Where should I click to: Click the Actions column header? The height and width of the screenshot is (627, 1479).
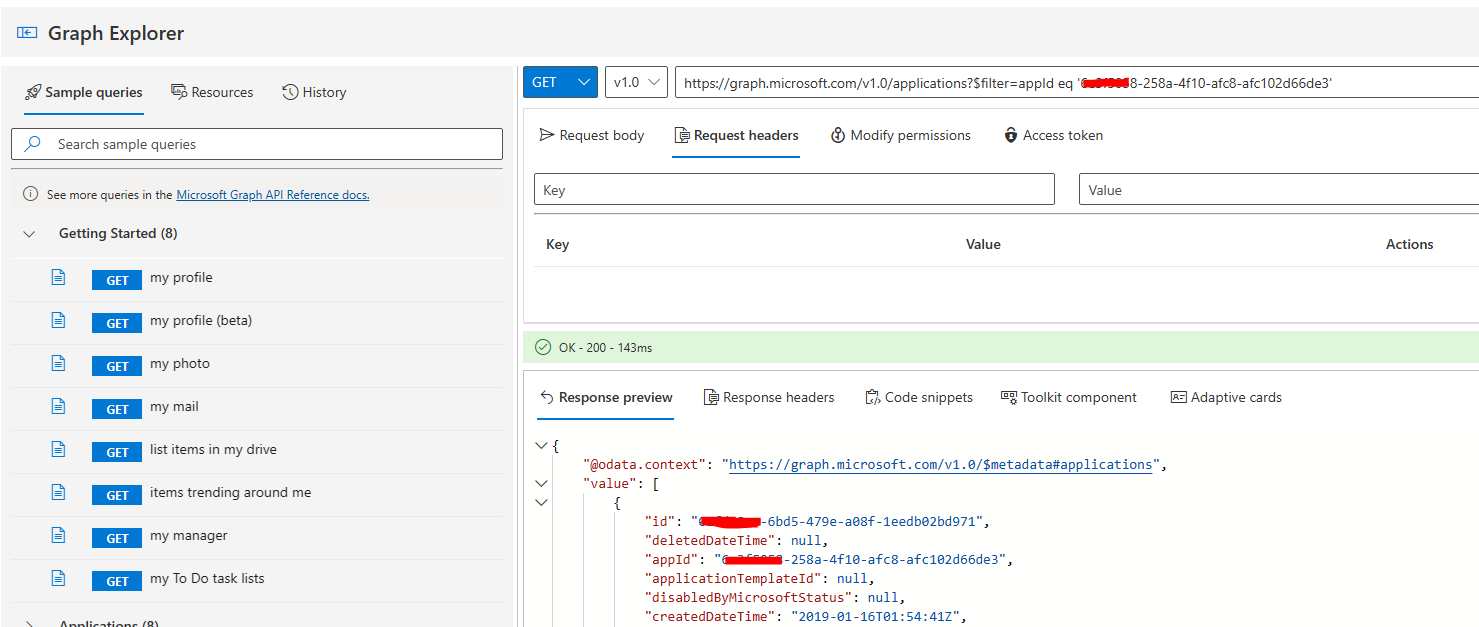pyautogui.click(x=1409, y=244)
